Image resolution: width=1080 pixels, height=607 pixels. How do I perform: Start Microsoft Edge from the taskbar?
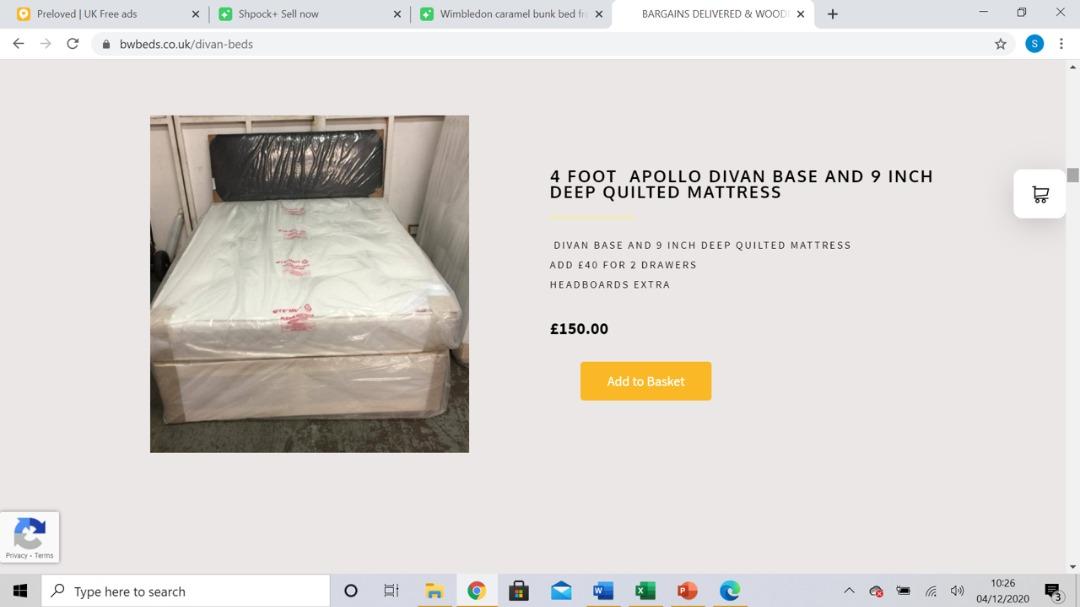pos(728,590)
